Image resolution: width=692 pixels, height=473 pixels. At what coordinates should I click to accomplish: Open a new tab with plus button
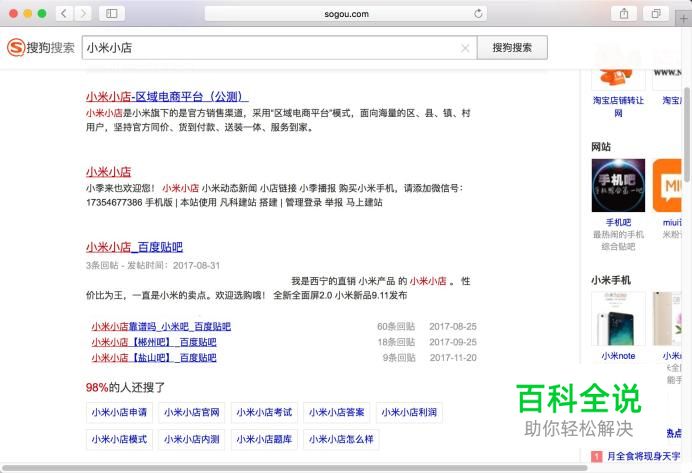(684, 19)
